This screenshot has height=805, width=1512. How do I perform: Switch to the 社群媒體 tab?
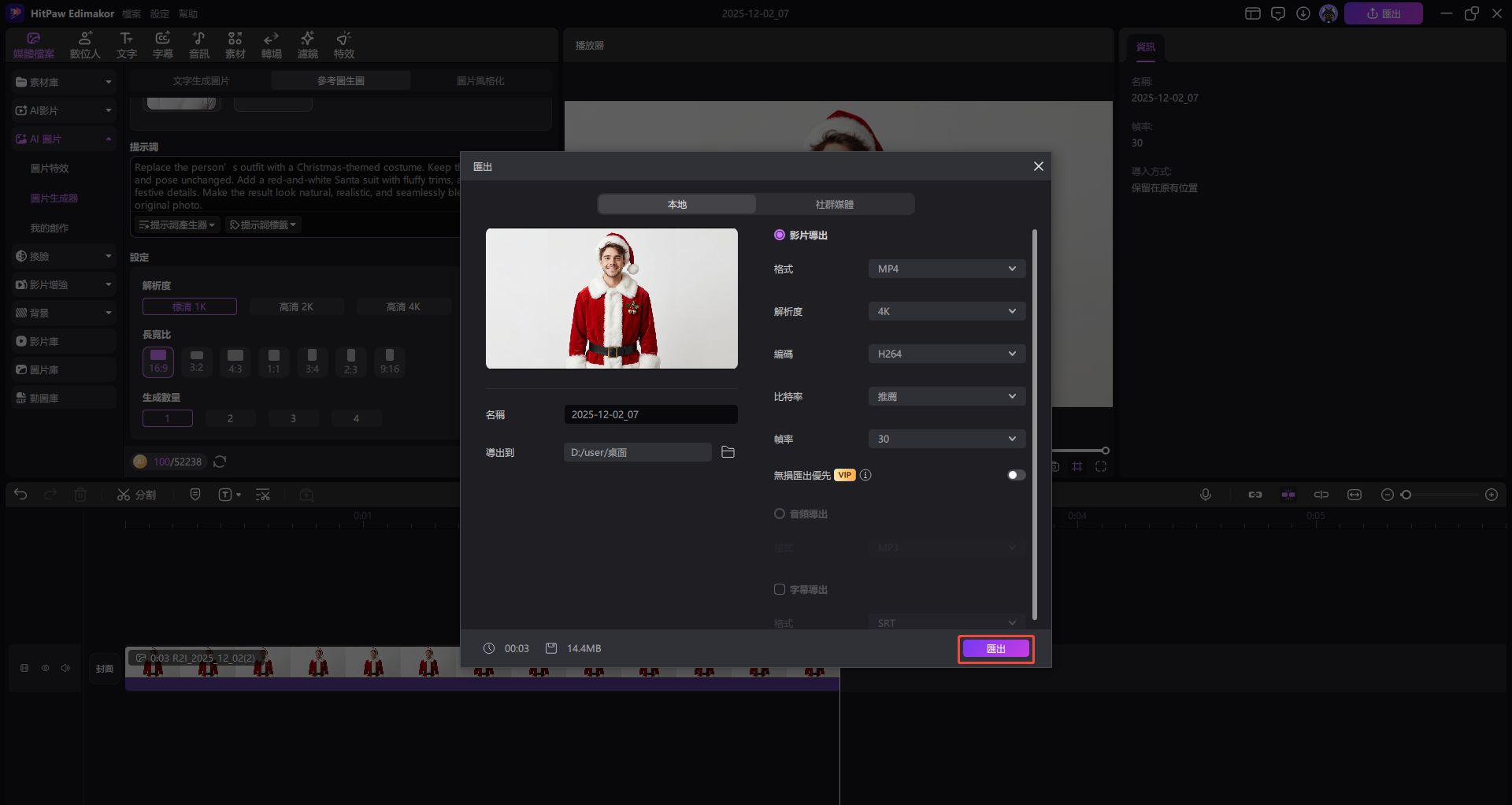coord(834,204)
